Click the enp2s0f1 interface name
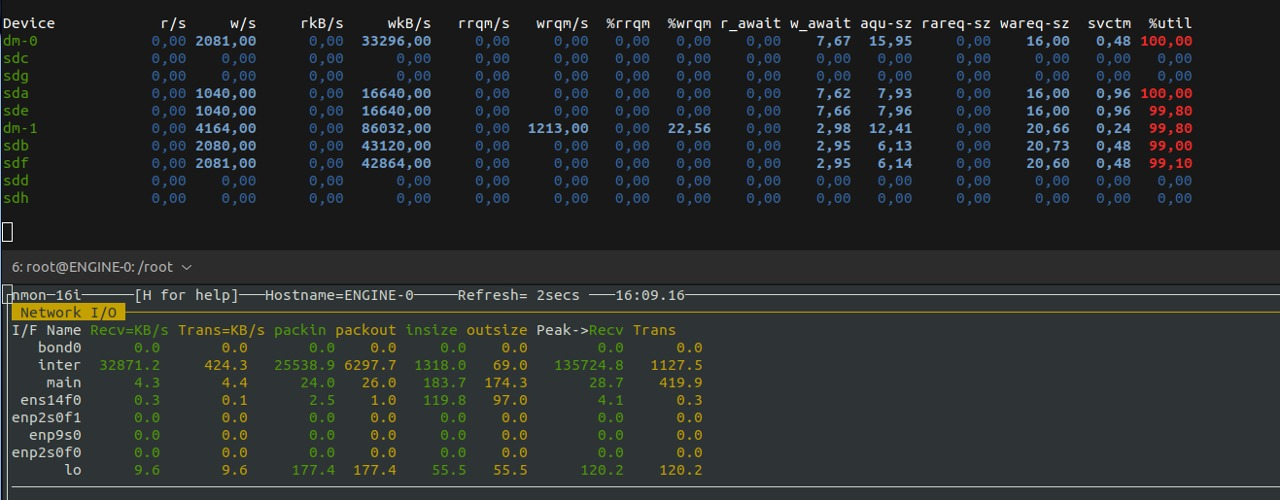The width and height of the screenshot is (1280, 500). 47,417
